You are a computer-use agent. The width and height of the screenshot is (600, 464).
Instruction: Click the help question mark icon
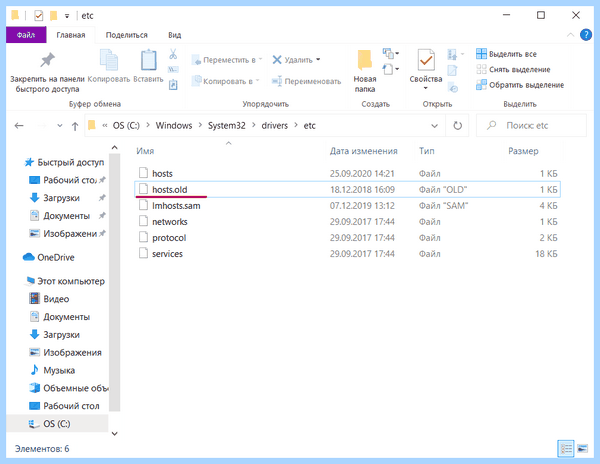pos(585,35)
